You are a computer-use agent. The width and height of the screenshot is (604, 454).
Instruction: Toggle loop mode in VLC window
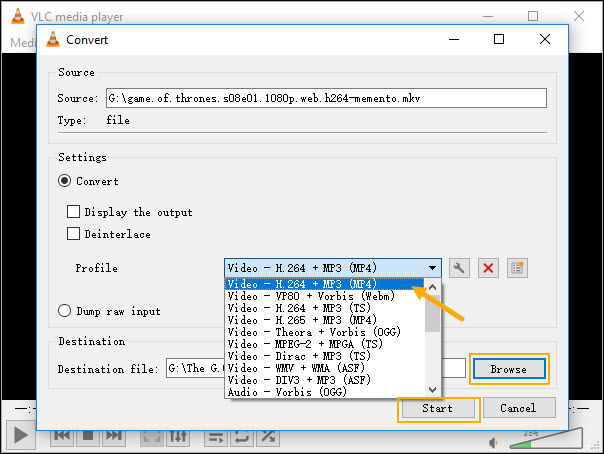(x=242, y=437)
